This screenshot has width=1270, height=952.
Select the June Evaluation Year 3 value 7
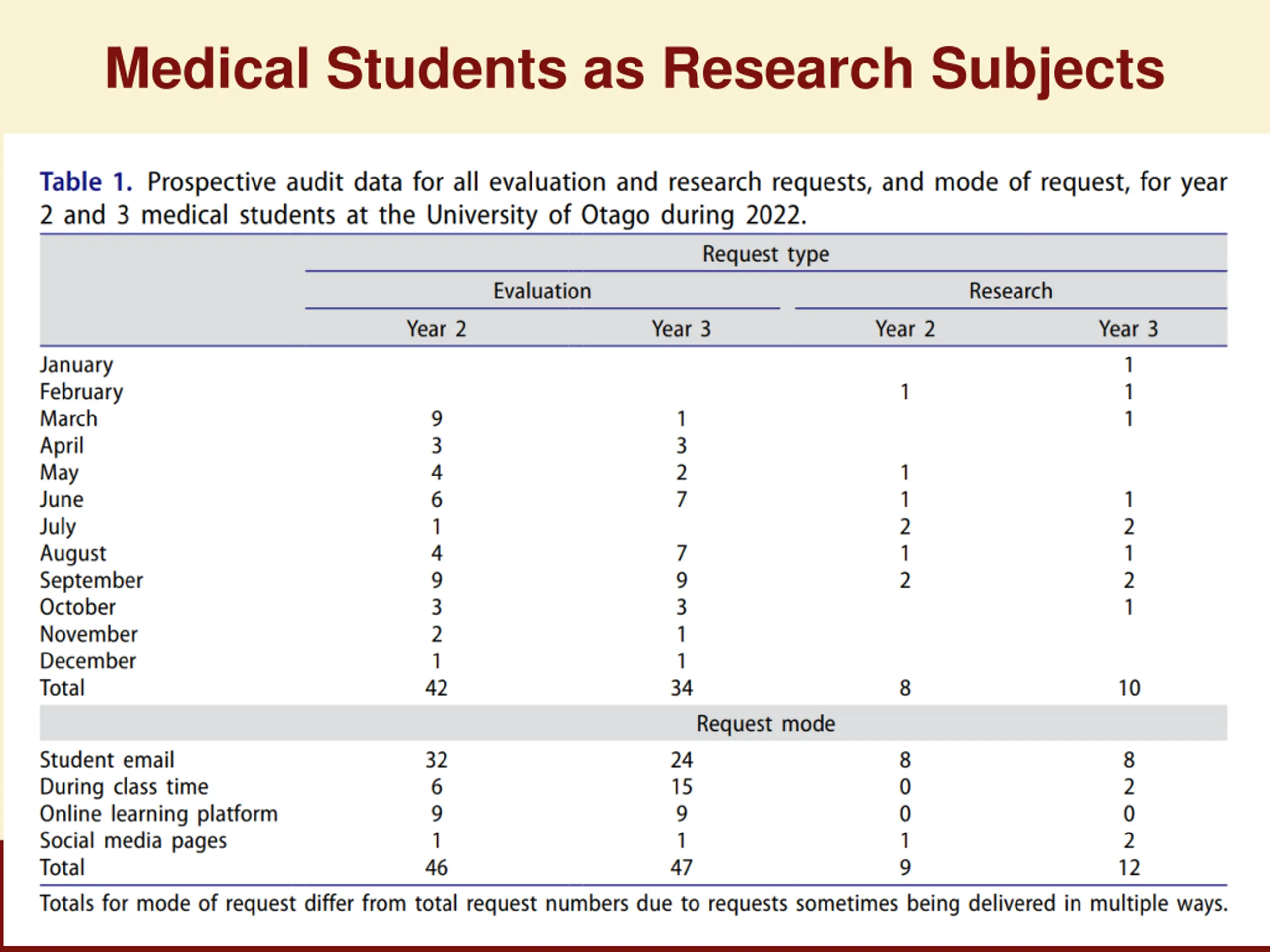681,500
